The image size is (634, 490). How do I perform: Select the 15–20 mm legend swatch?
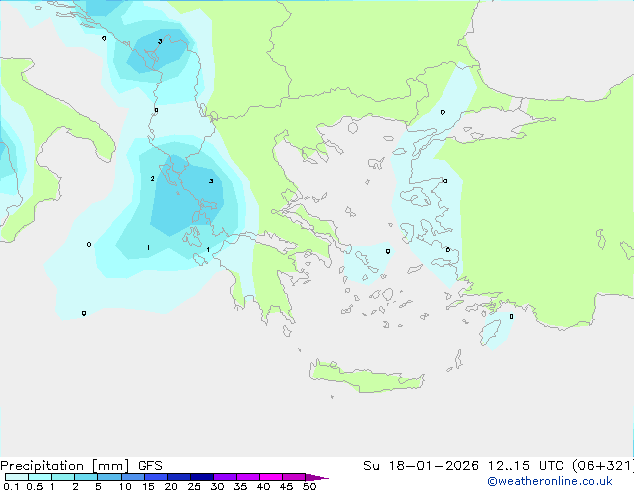point(155,477)
